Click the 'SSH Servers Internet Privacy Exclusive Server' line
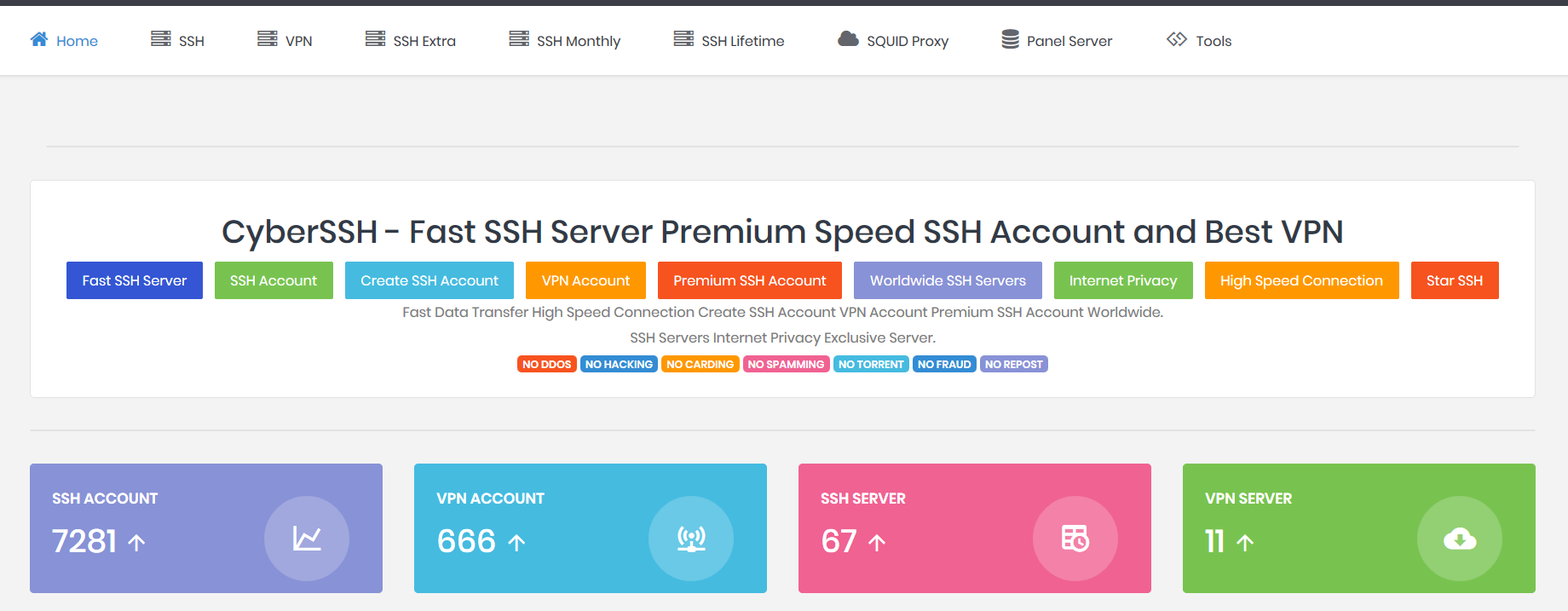The height and width of the screenshot is (611, 1568). pos(782,337)
